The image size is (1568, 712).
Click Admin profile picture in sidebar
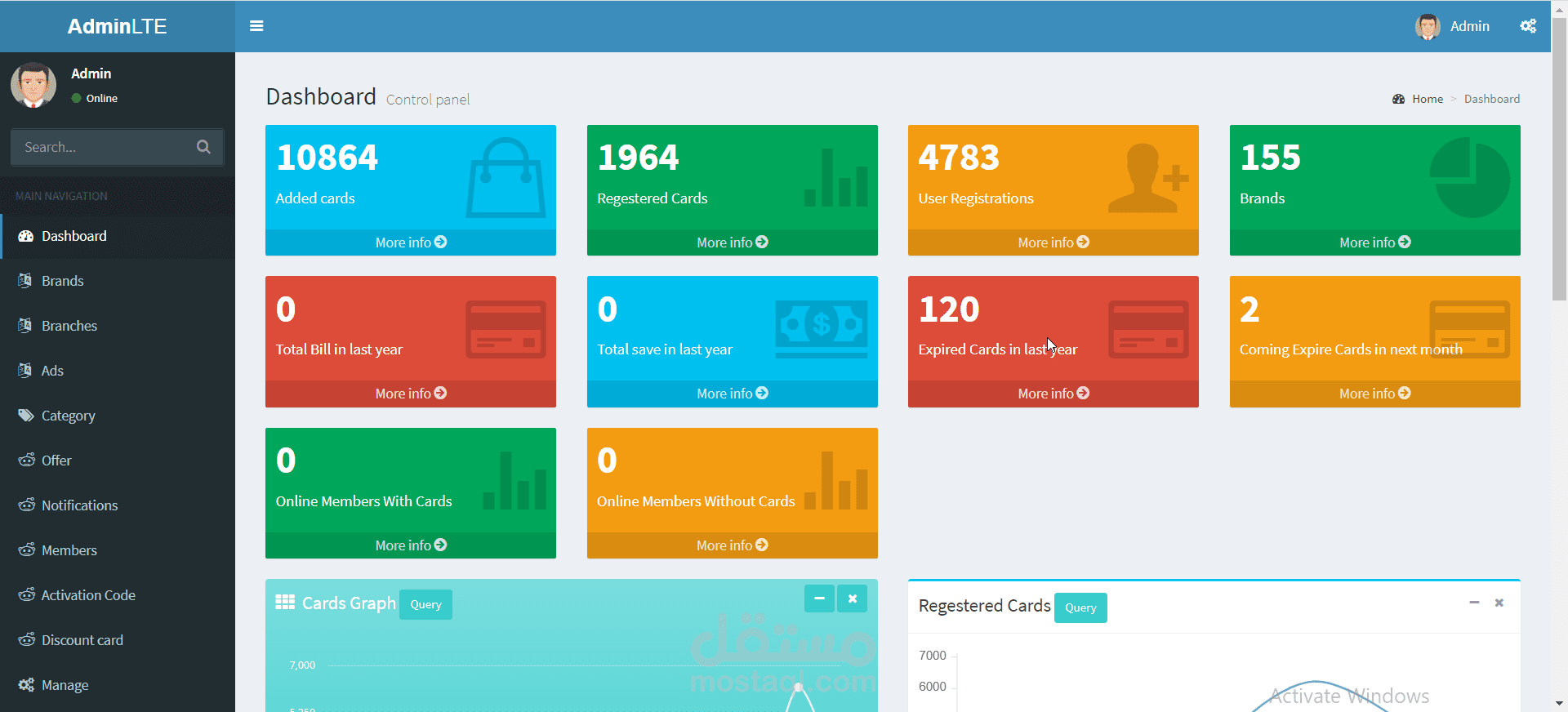pos(33,85)
